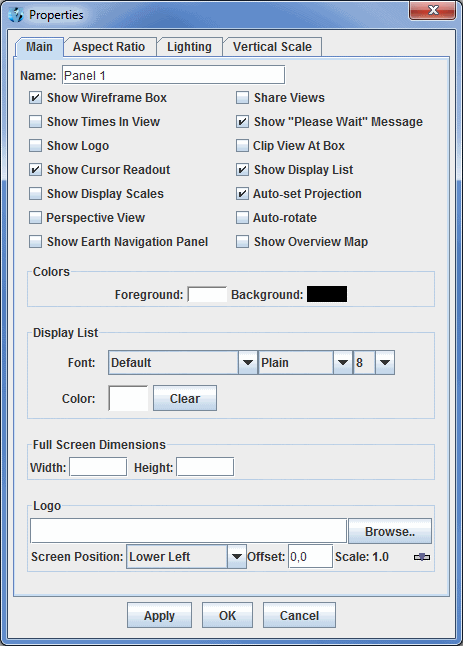Click the Full Screen Height field
The image size is (463, 646).
pos(205,467)
